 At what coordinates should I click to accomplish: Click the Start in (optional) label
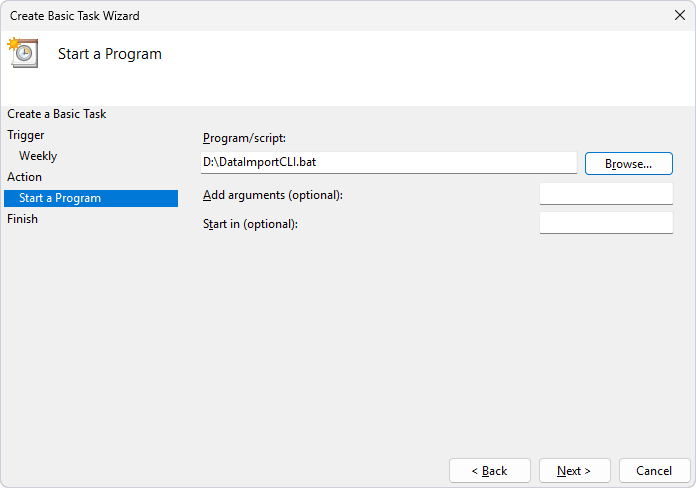pos(250,224)
